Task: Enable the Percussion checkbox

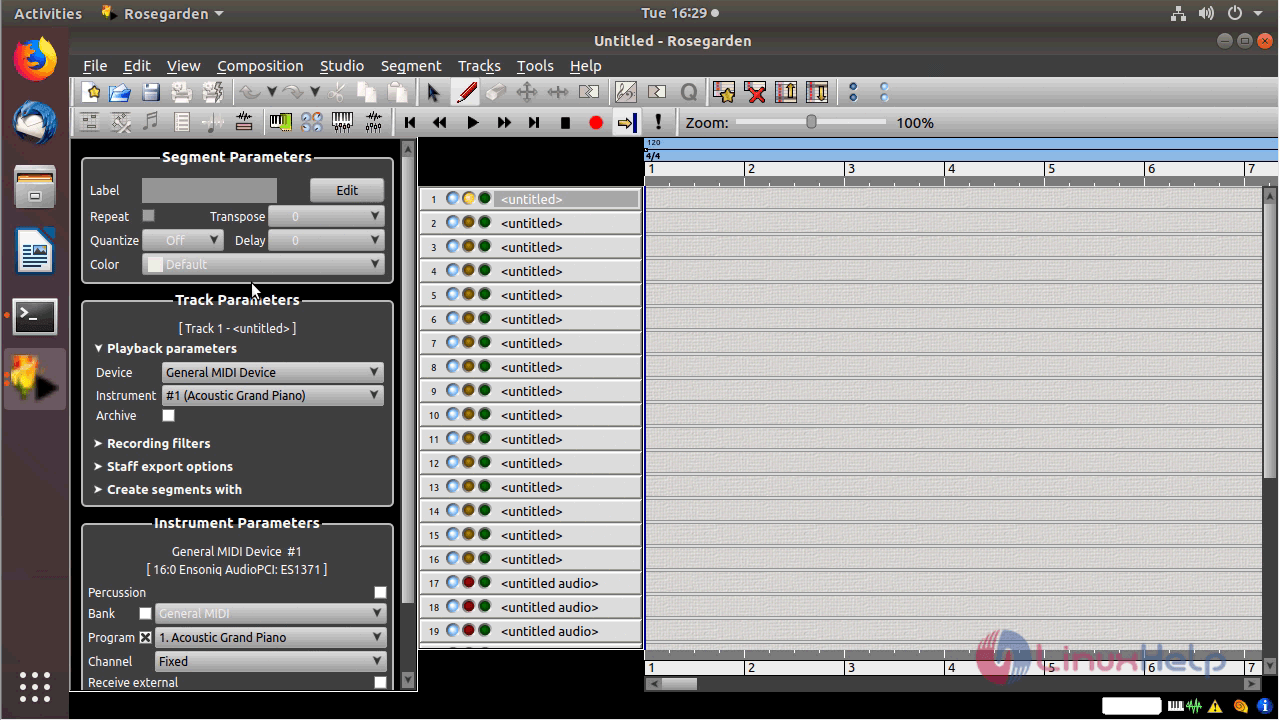Action: click(x=380, y=592)
